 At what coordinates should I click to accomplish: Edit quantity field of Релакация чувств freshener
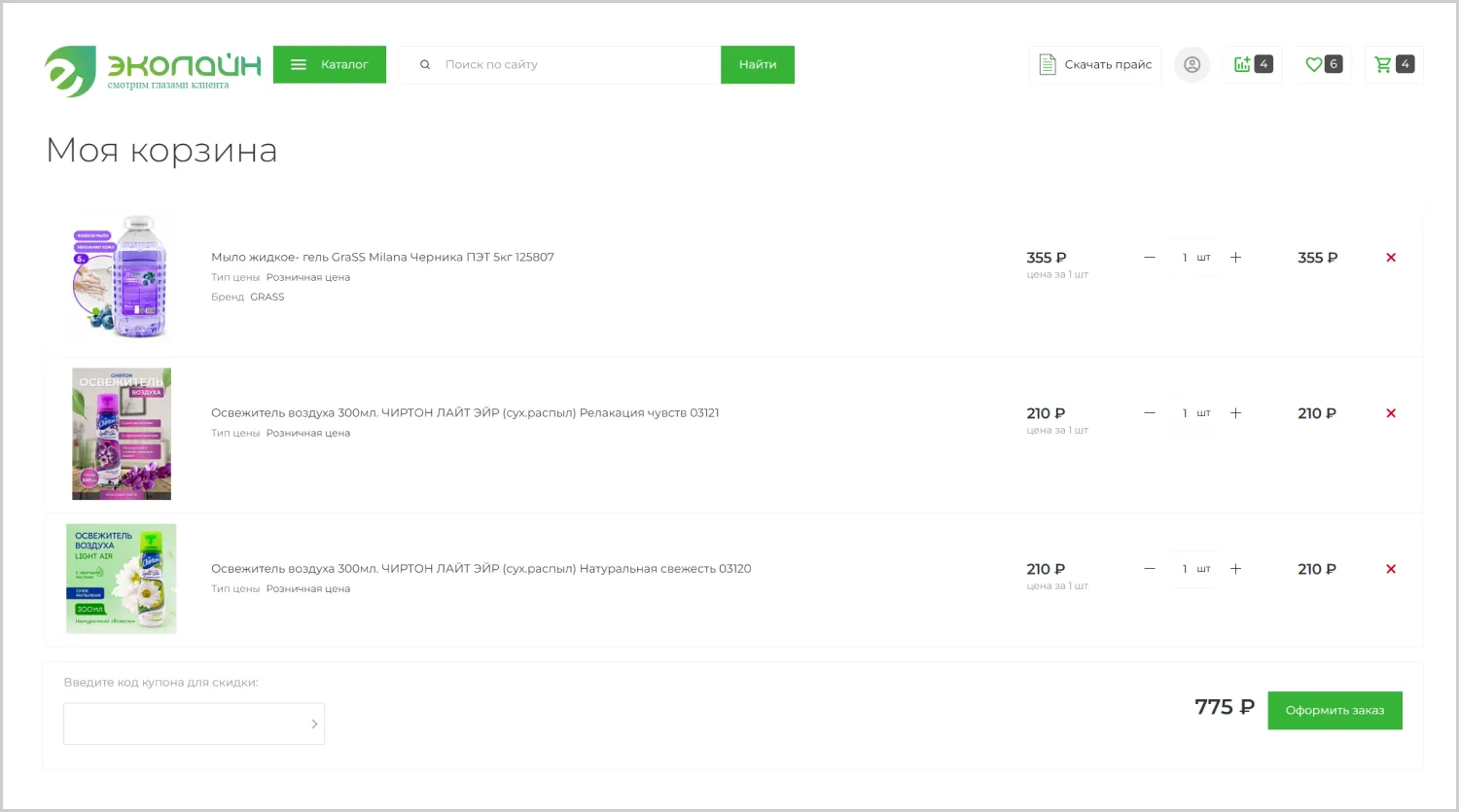coord(1192,413)
